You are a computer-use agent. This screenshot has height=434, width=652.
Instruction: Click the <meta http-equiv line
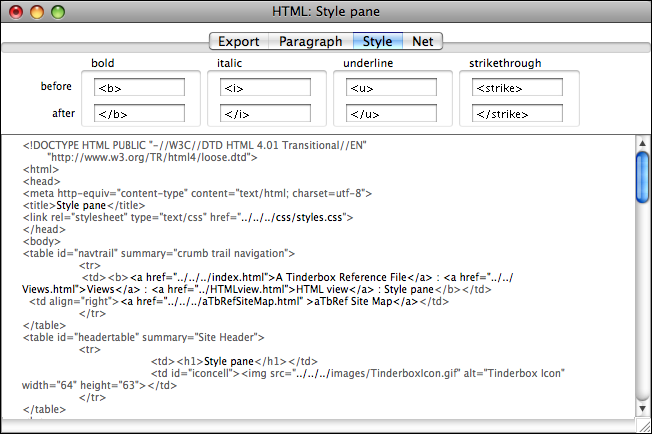pyautogui.click(x=198, y=193)
